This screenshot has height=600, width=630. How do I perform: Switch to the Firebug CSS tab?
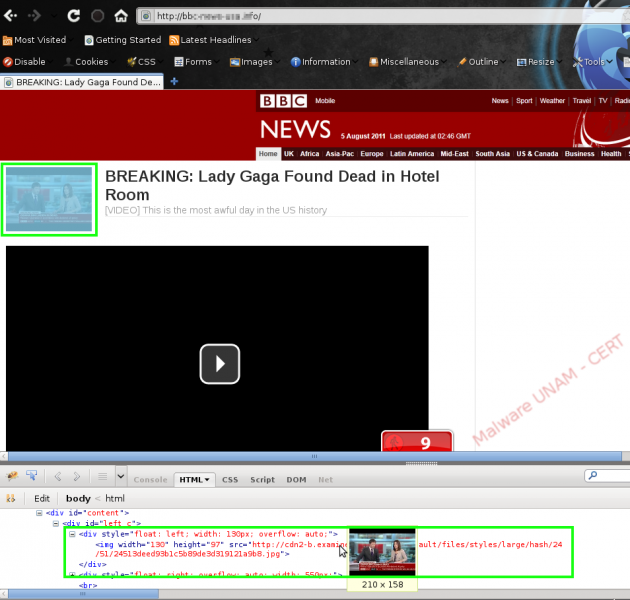click(230, 479)
